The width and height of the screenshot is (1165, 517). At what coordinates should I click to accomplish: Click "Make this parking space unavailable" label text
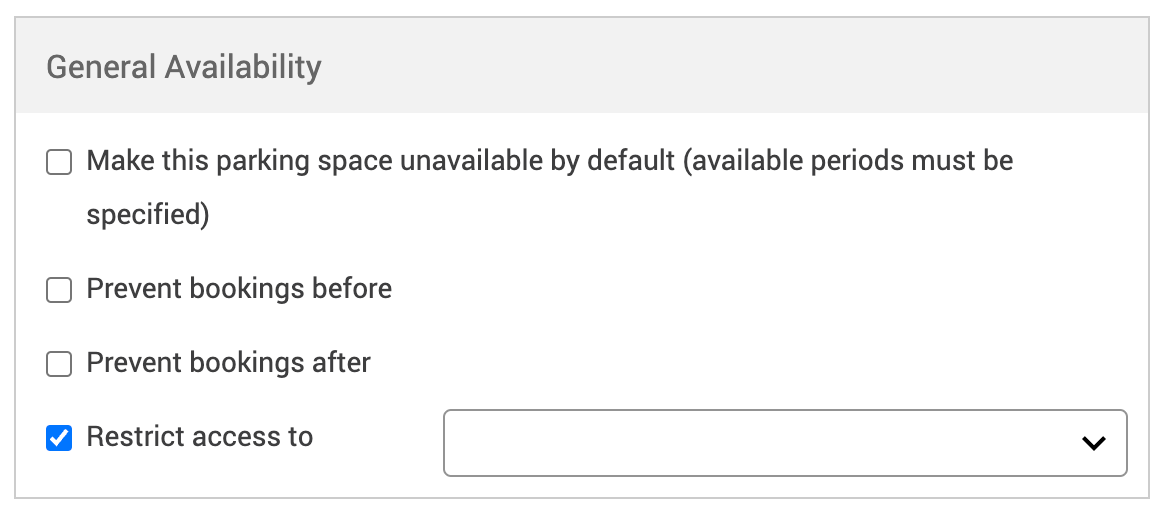coord(240,161)
